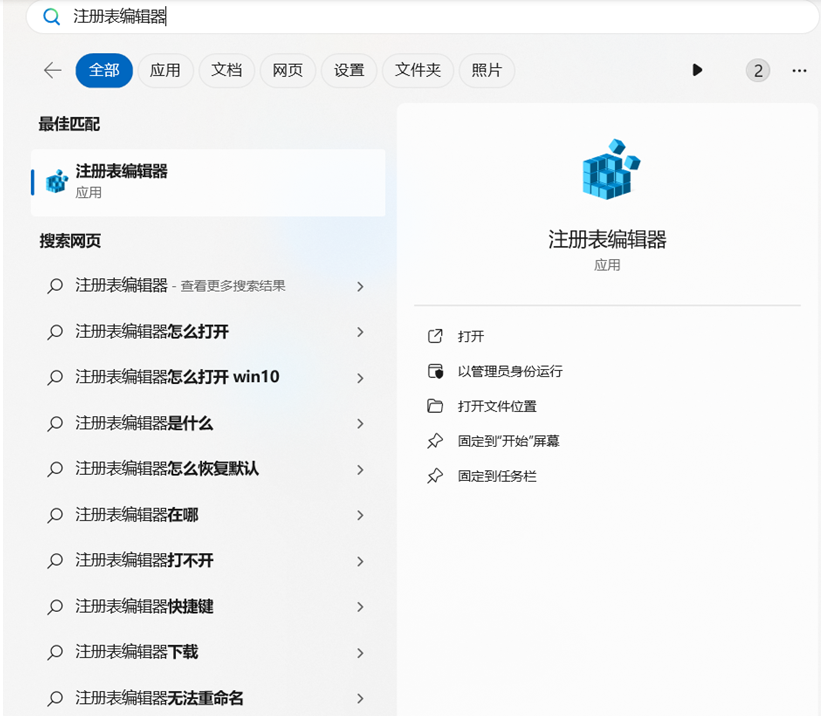Click the search magnifier icon in search box

pos(51,16)
